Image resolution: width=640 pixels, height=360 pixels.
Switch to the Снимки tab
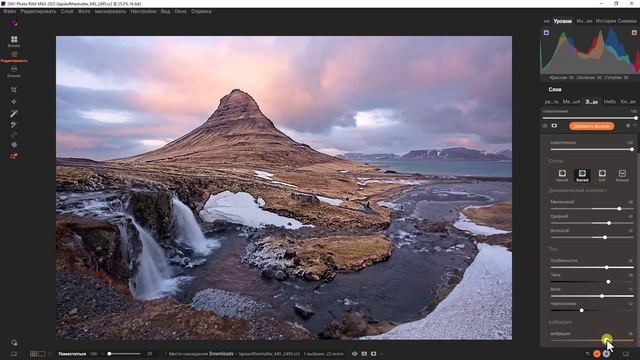[x=627, y=21]
